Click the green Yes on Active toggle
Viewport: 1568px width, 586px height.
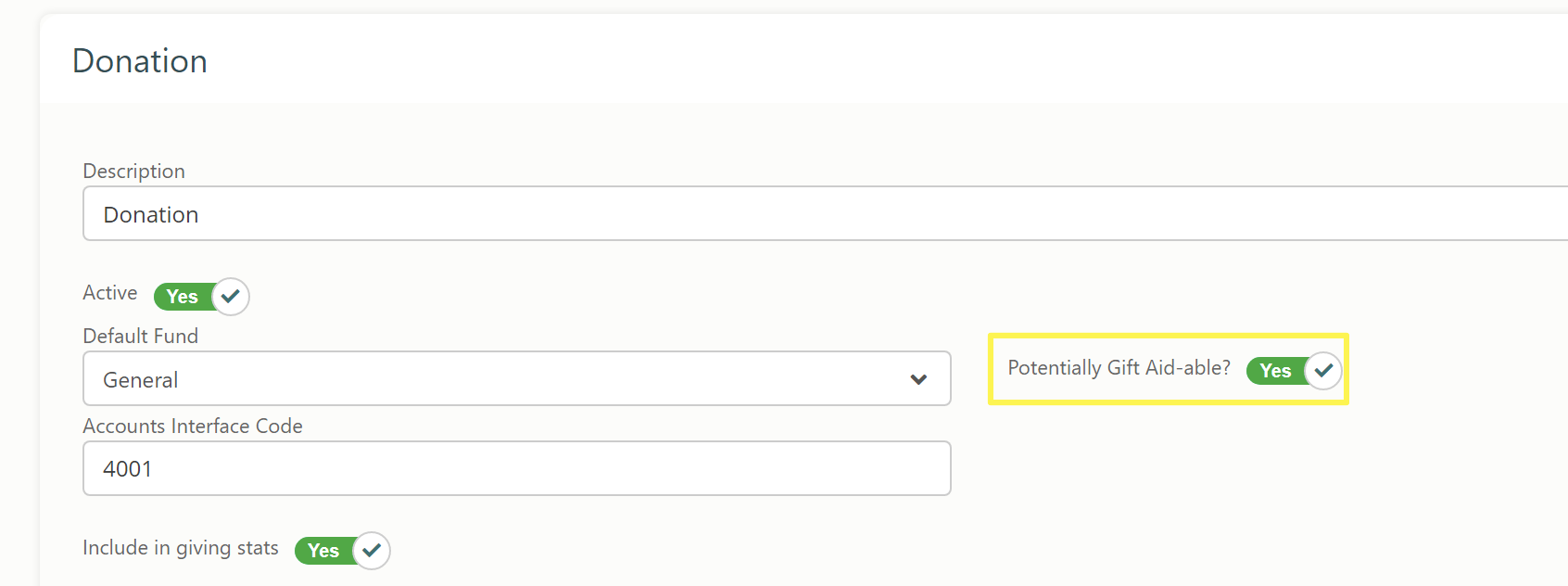point(183,297)
